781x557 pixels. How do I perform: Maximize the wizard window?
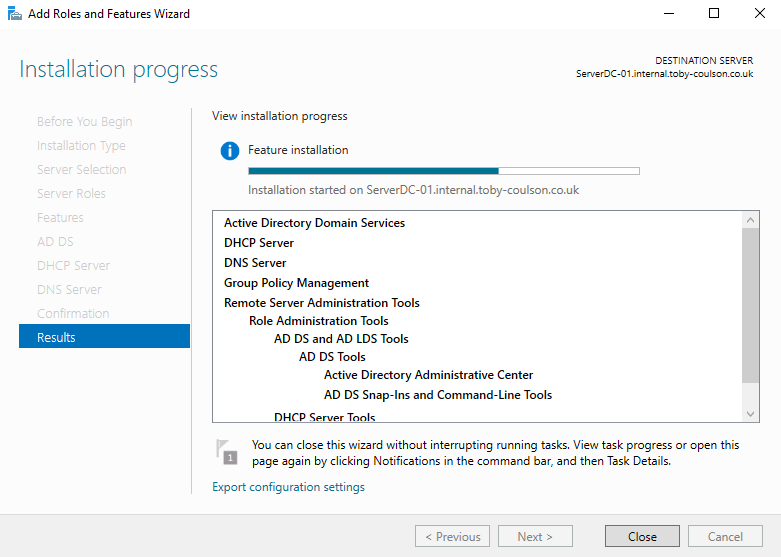[714, 14]
